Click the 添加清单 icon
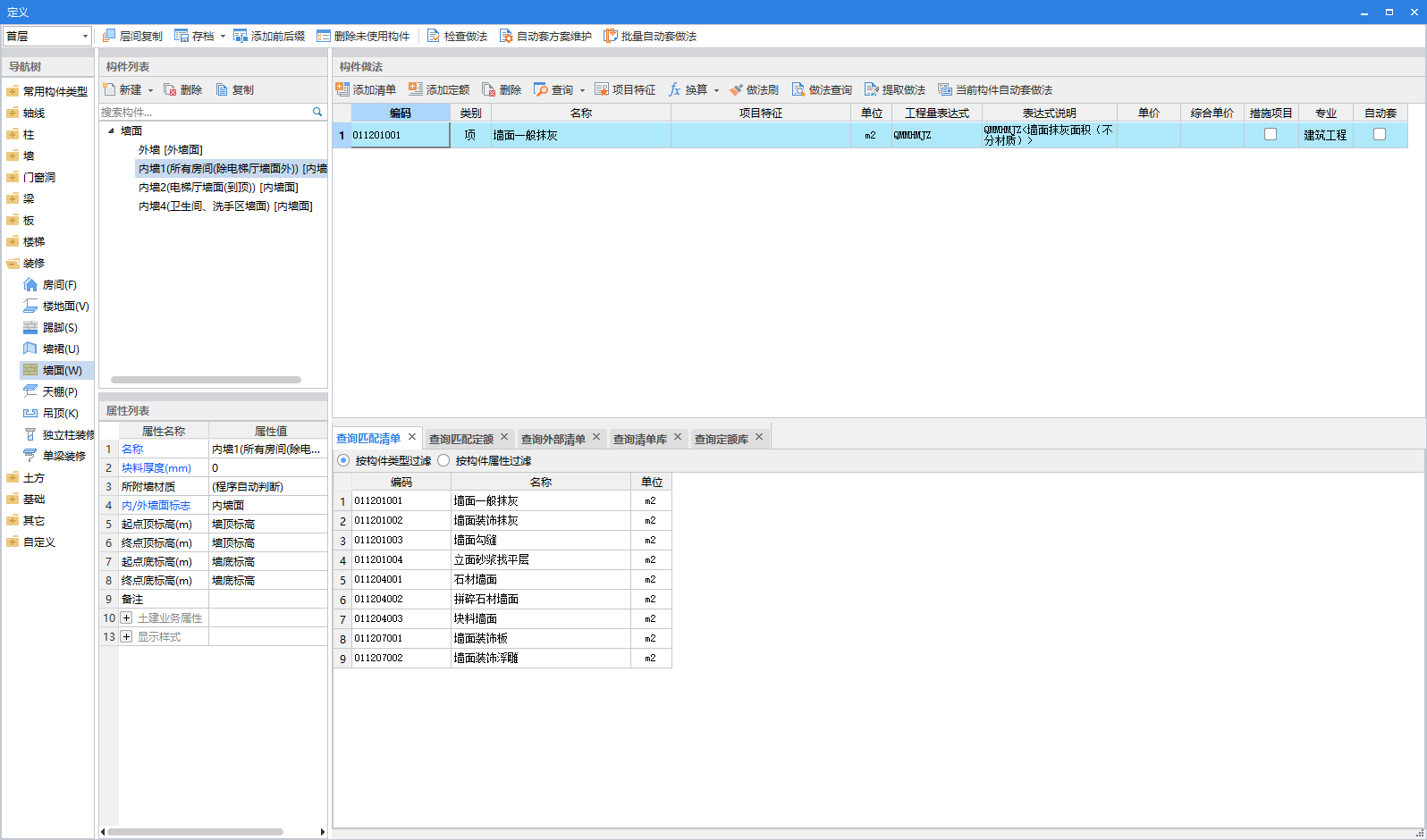This screenshot has height=840, width=1427. tap(342, 89)
